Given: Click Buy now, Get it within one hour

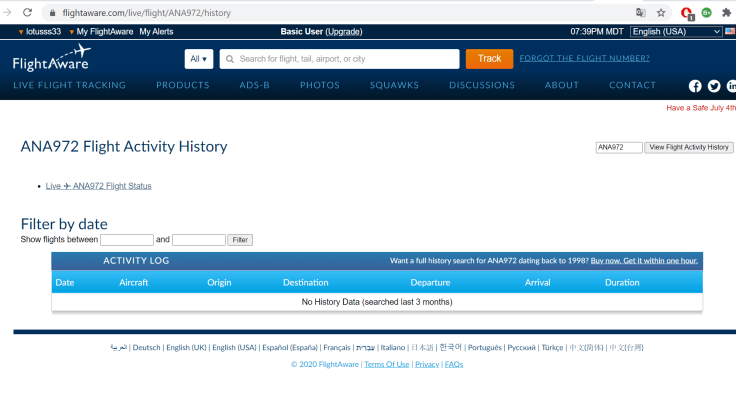Looking at the screenshot, I should (644, 261).
